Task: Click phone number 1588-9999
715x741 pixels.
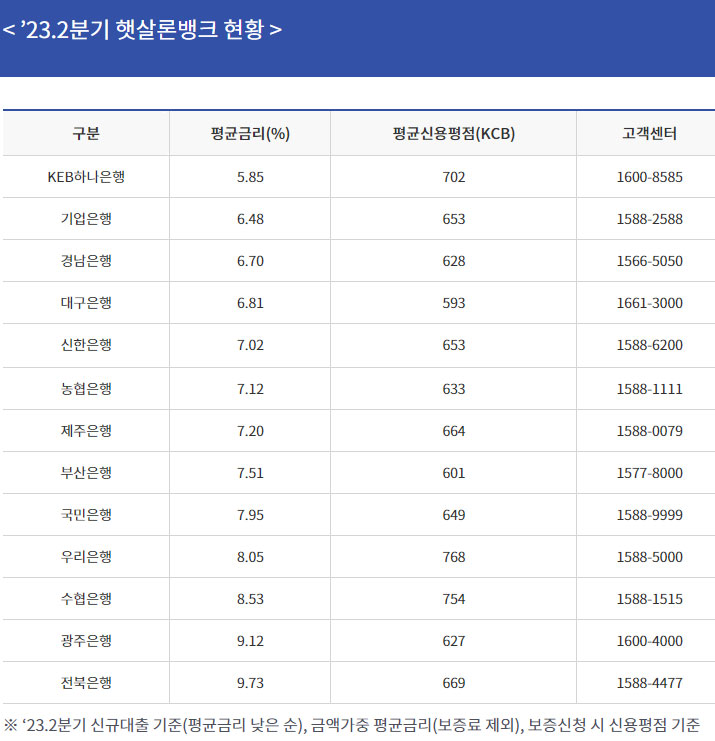Action: point(649,515)
